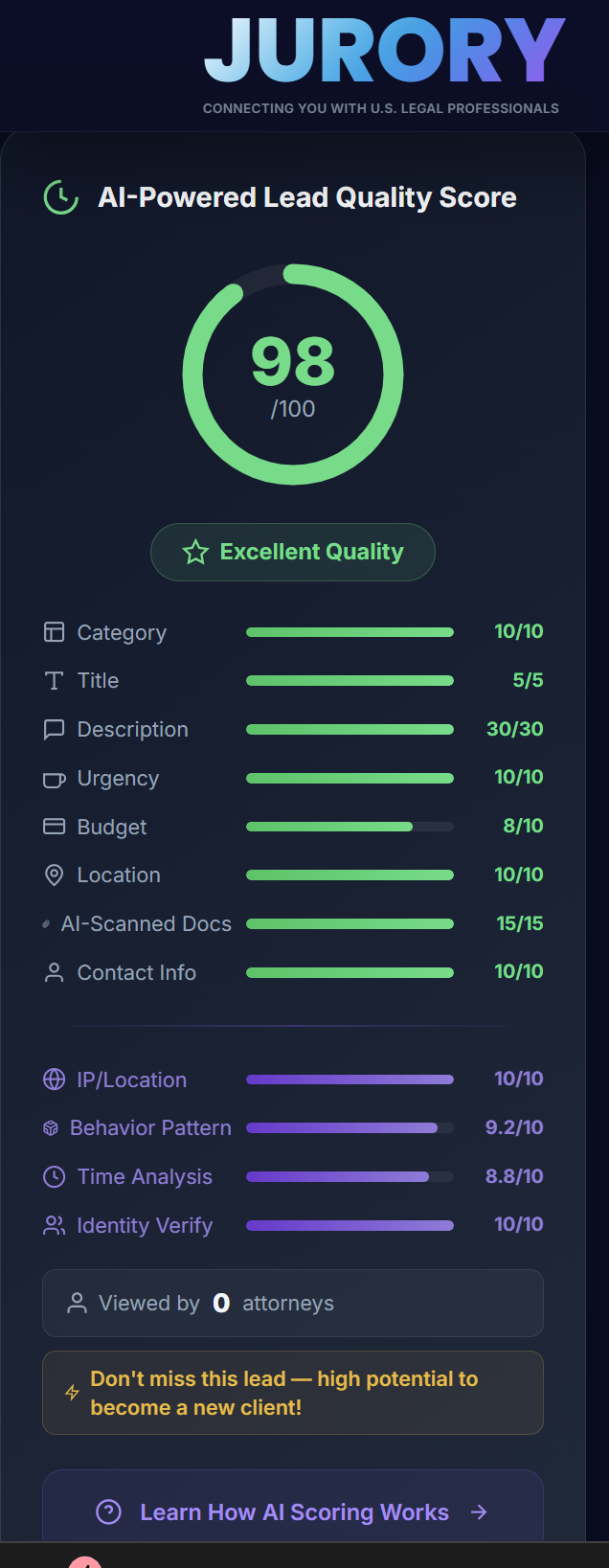The height and width of the screenshot is (1568, 609).
Task: Select the globe icon beside IP/Location
Action: point(53,1079)
